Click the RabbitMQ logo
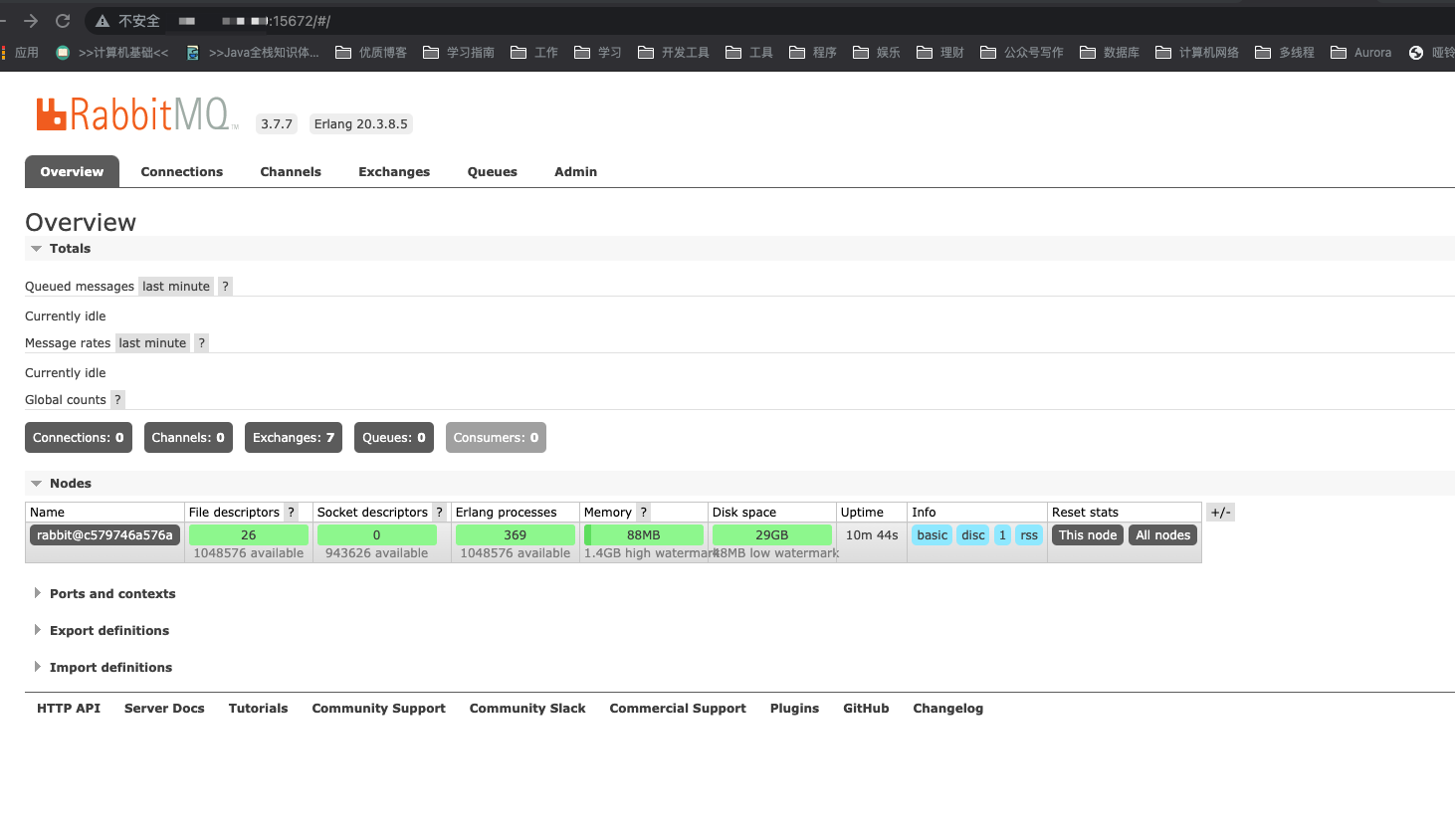The image size is (1455, 840). (137, 114)
